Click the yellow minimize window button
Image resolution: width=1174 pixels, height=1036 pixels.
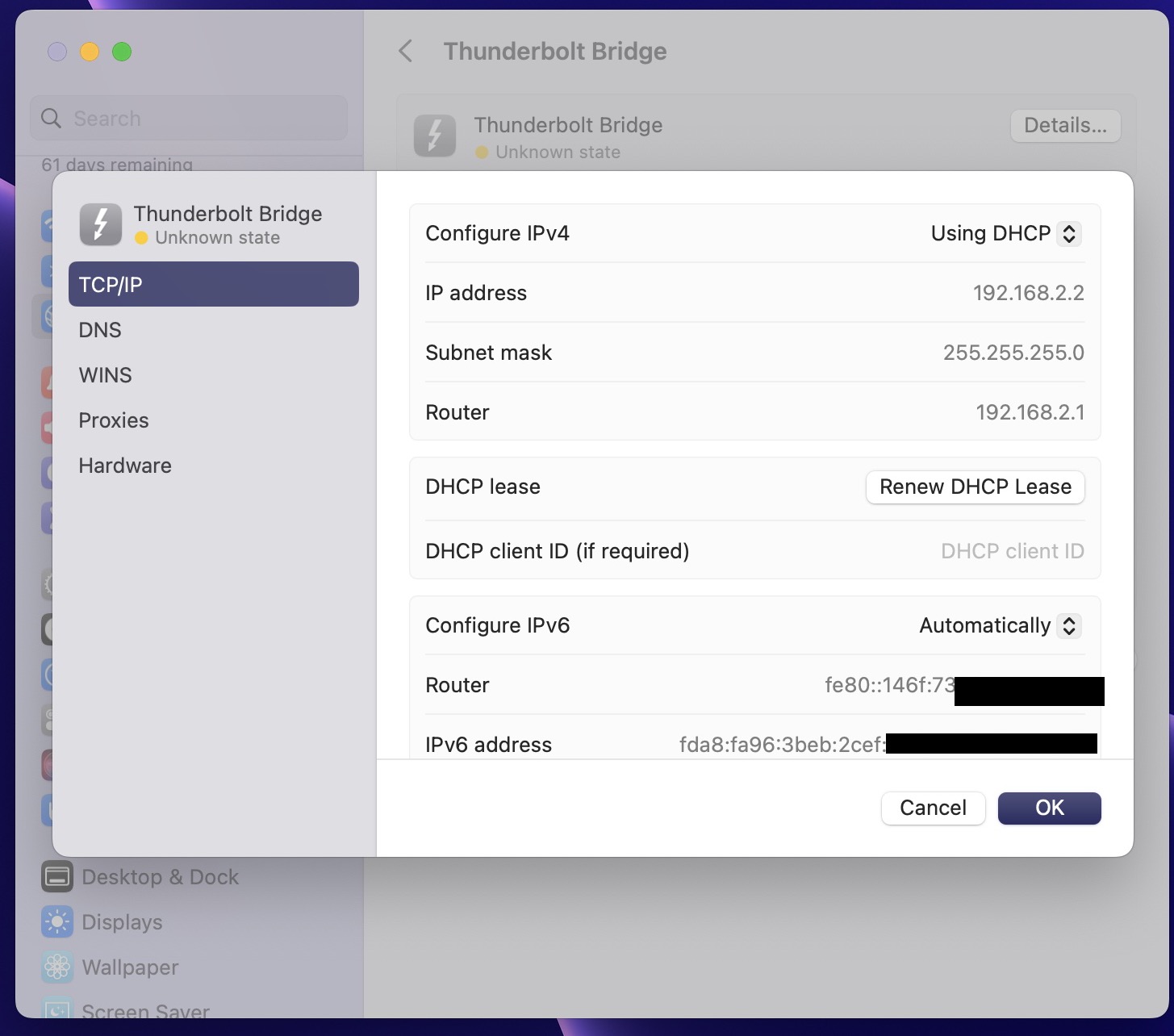coord(90,52)
